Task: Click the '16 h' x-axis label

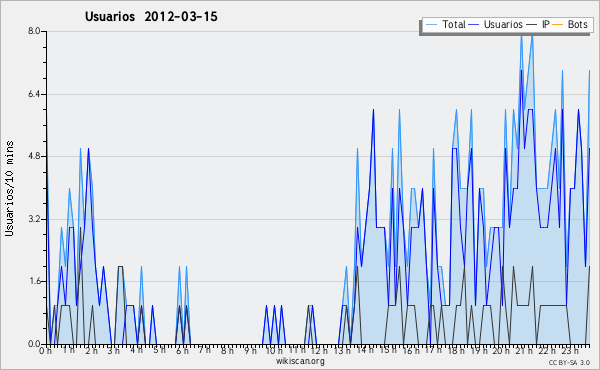Action: 411,350
